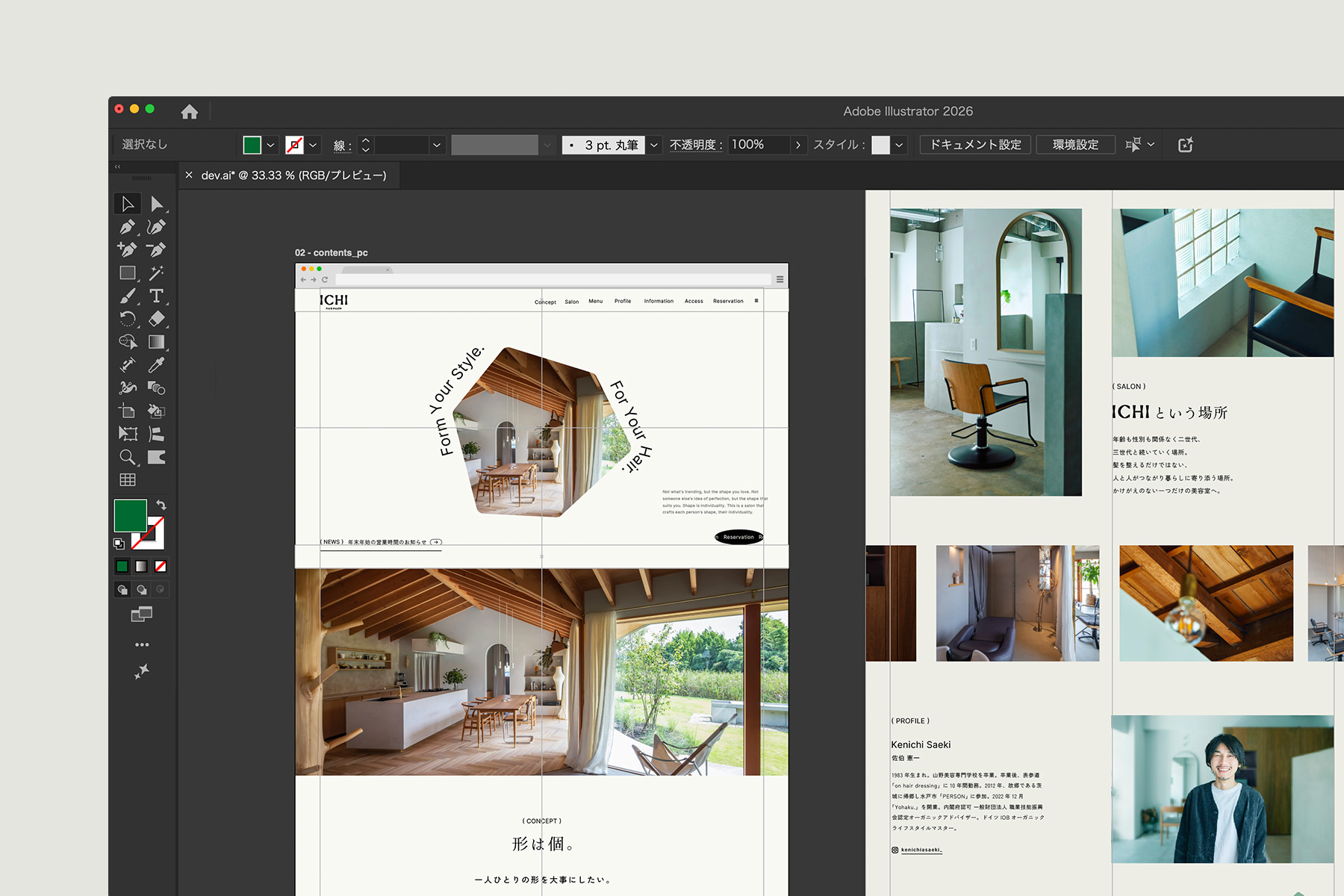The height and width of the screenshot is (896, 1344).
Task: Close the dev.ai document tab
Action: 189,175
